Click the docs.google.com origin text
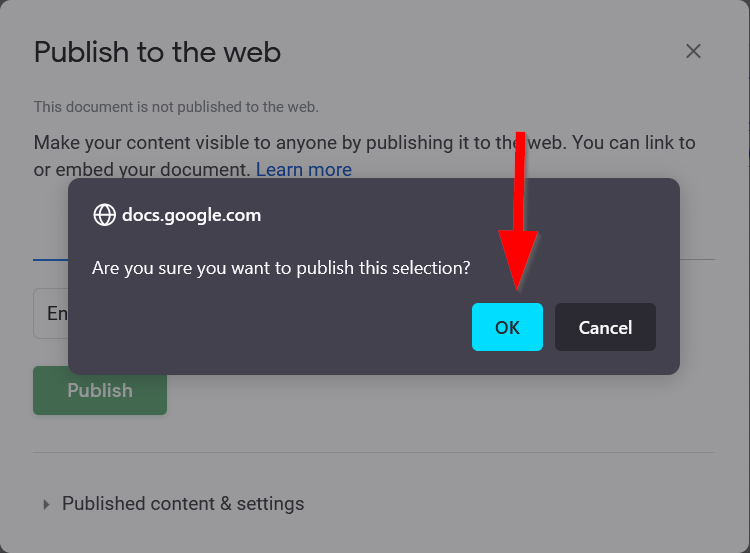Viewport: 750px width, 553px height. coord(191,215)
